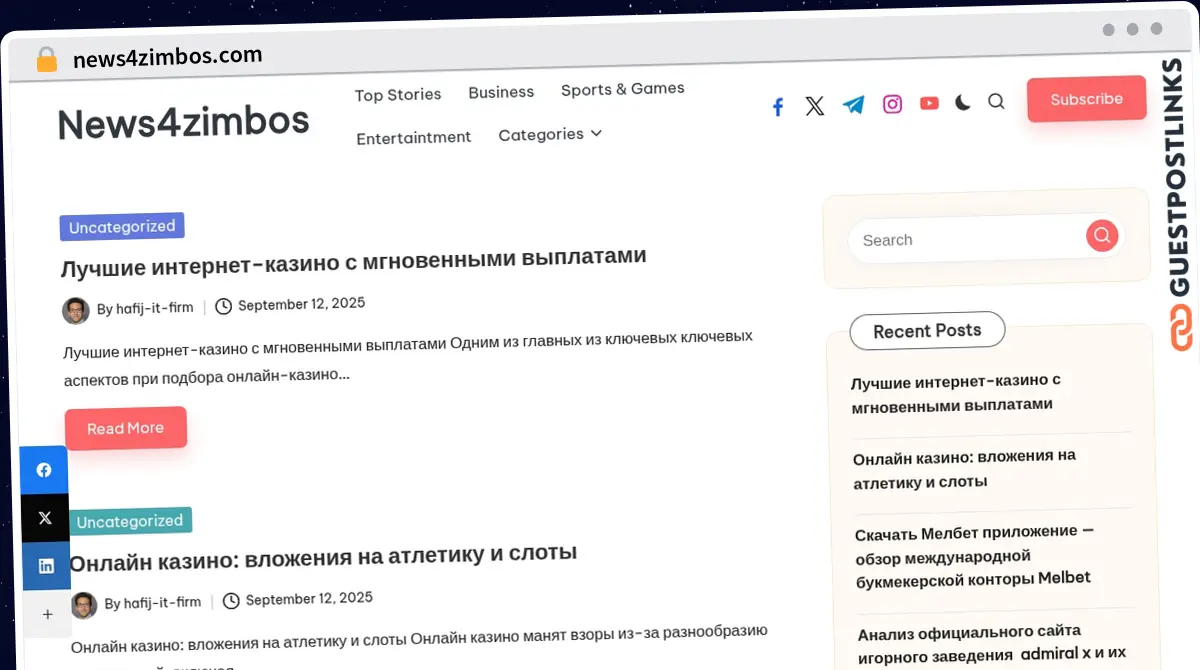Share via floating LinkedIn button
Screen dimensions: 1200x670
coord(46,566)
